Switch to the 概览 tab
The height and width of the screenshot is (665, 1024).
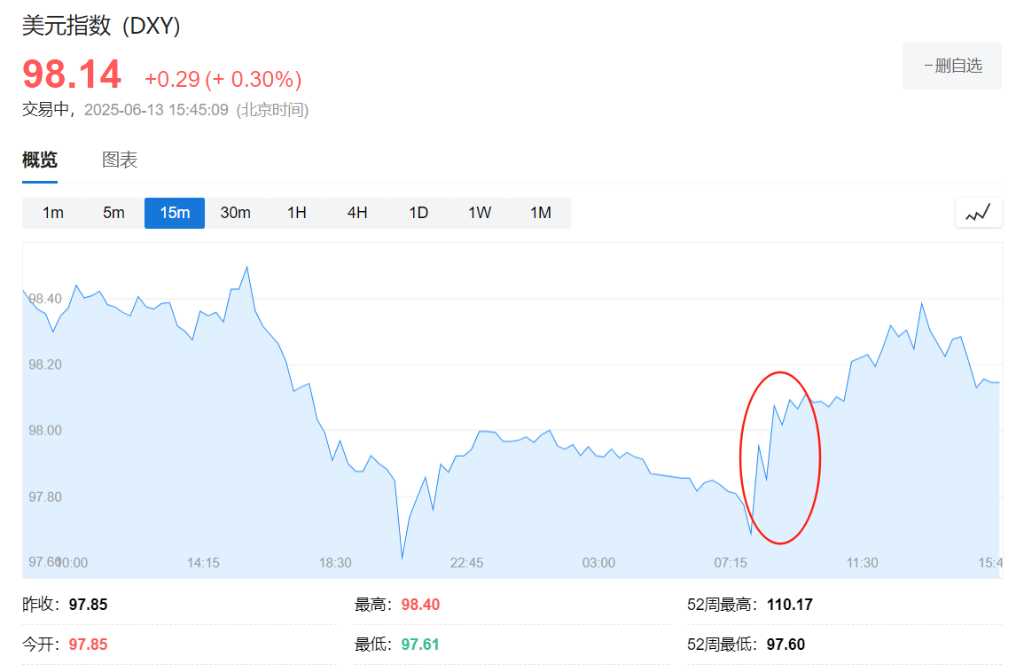(x=39, y=159)
